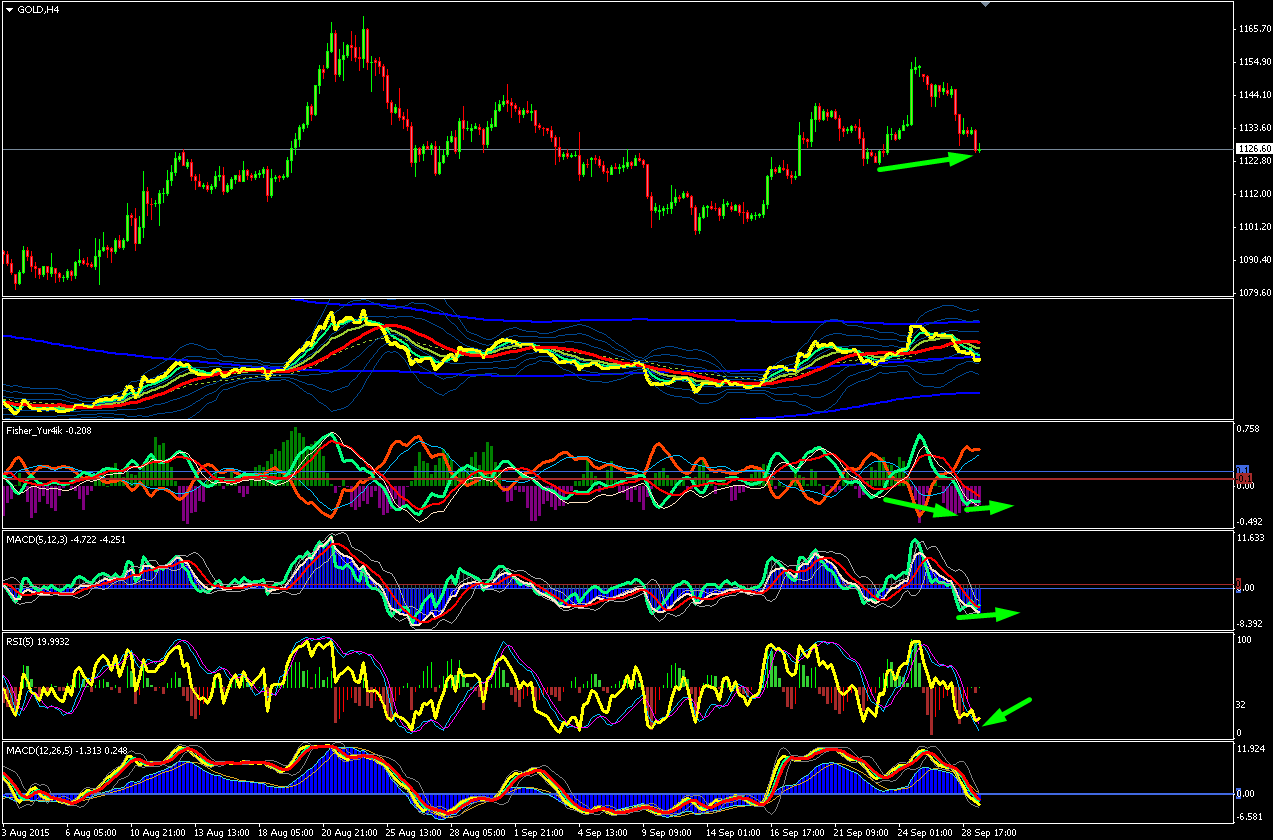This screenshot has width=1273, height=840.
Task: Click price scale value 1165.70
Action: click(1253, 29)
